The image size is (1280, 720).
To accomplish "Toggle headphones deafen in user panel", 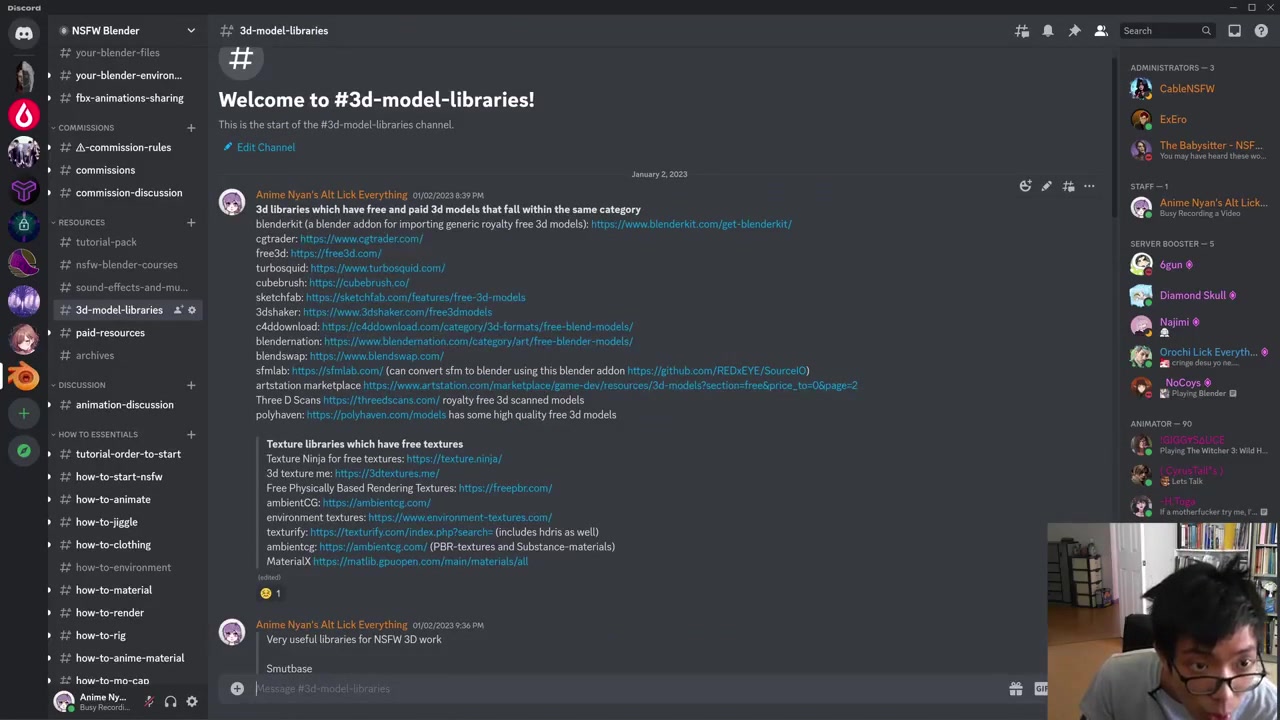I will coord(170,702).
